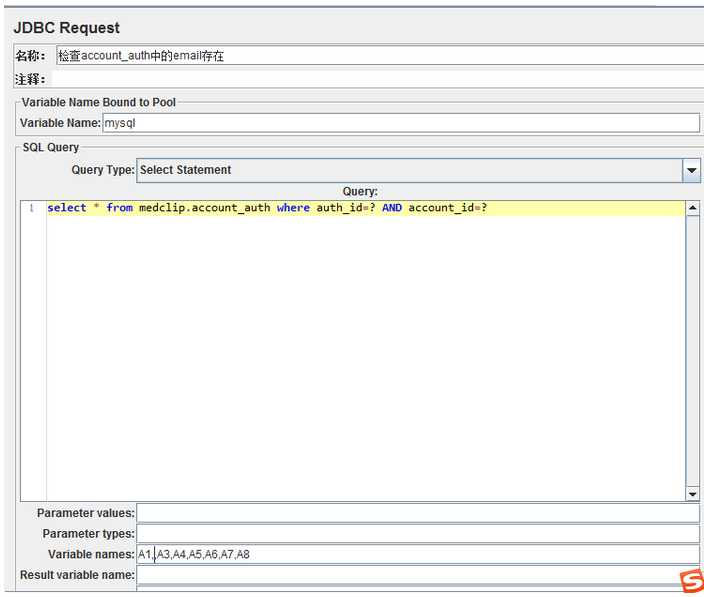This screenshot has height=597, width=704.
Task: Select the Query Type combo box showing Select Statement
Action: point(418,170)
